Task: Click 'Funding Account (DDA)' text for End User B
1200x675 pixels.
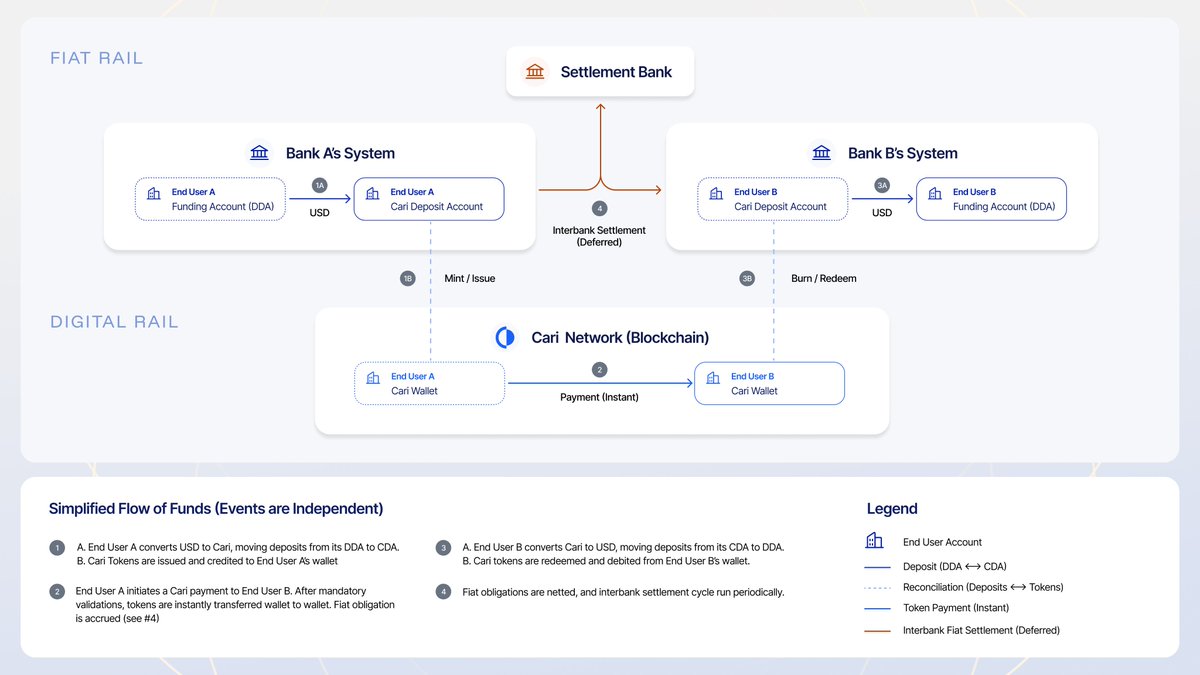Action: (1003, 207)
